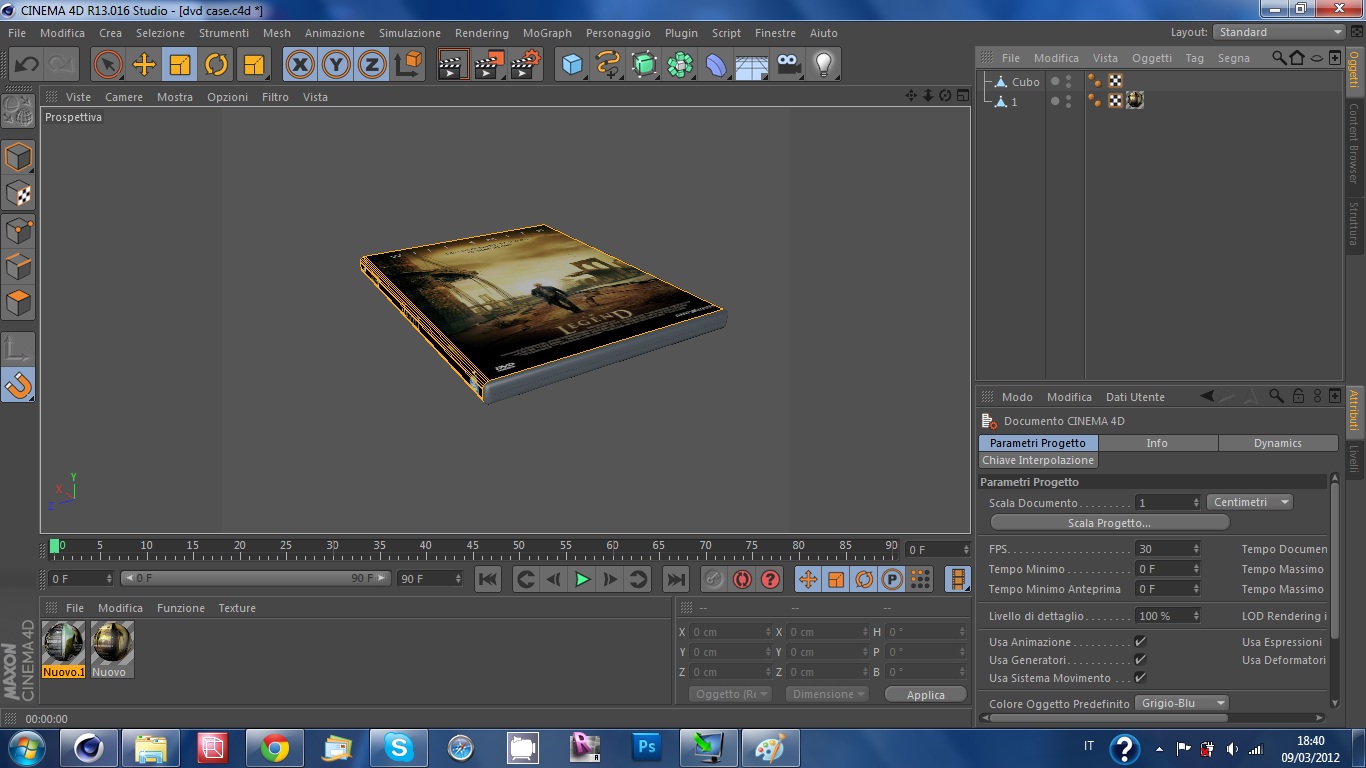Expand the Layout Standard dropdown
This screenshot has height=768, width=1366.
click(x=1280, y=32)
